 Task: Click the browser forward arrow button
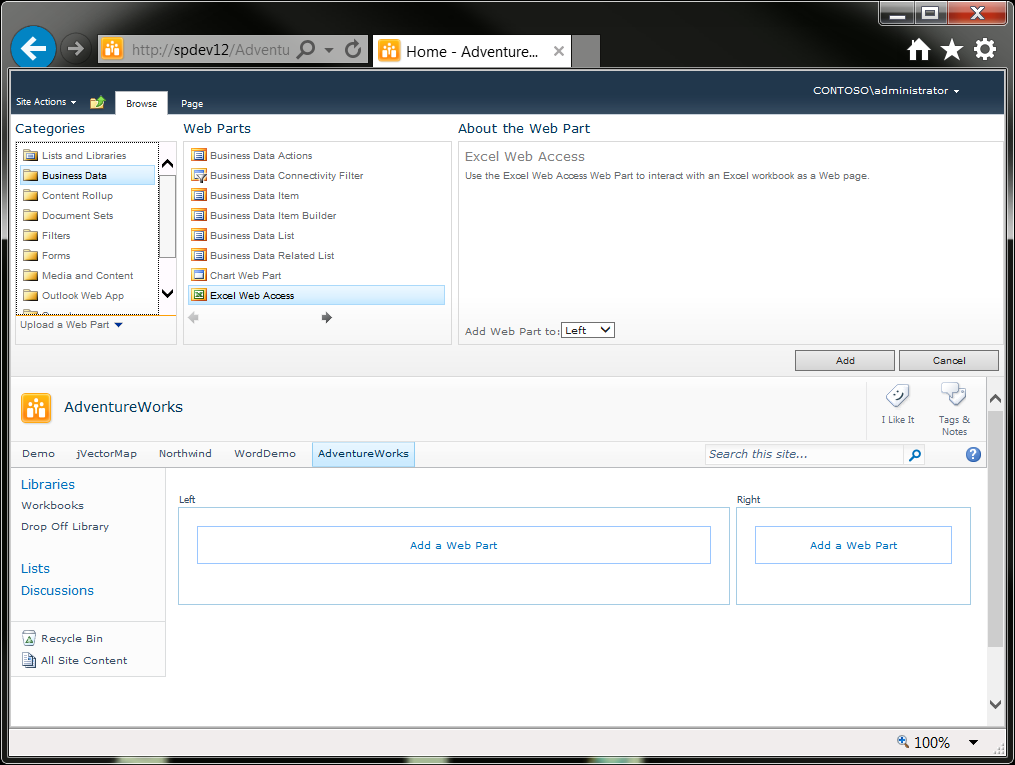(x=75, y=49)
